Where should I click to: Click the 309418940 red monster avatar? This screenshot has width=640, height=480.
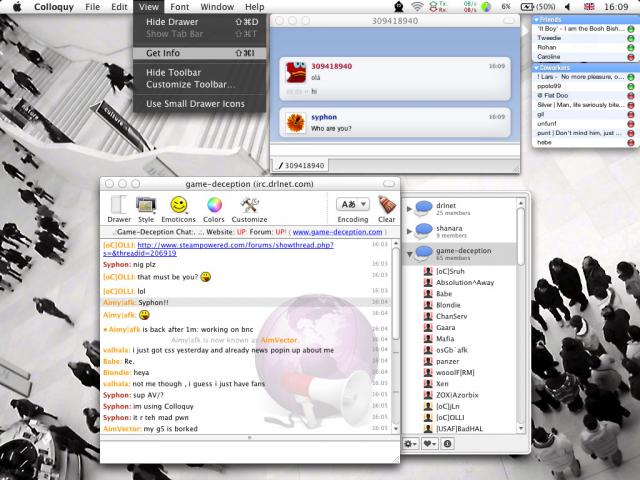pos(296,72)
